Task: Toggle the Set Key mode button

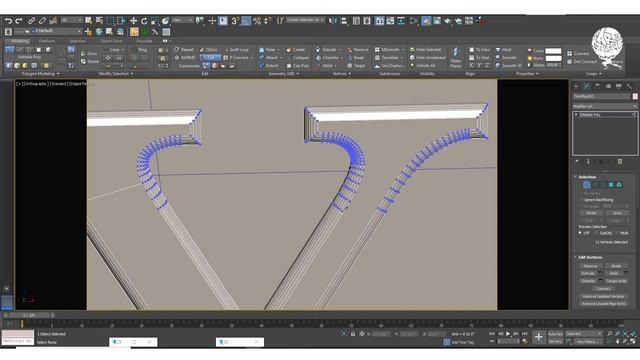Action: (x=555, y=341)
